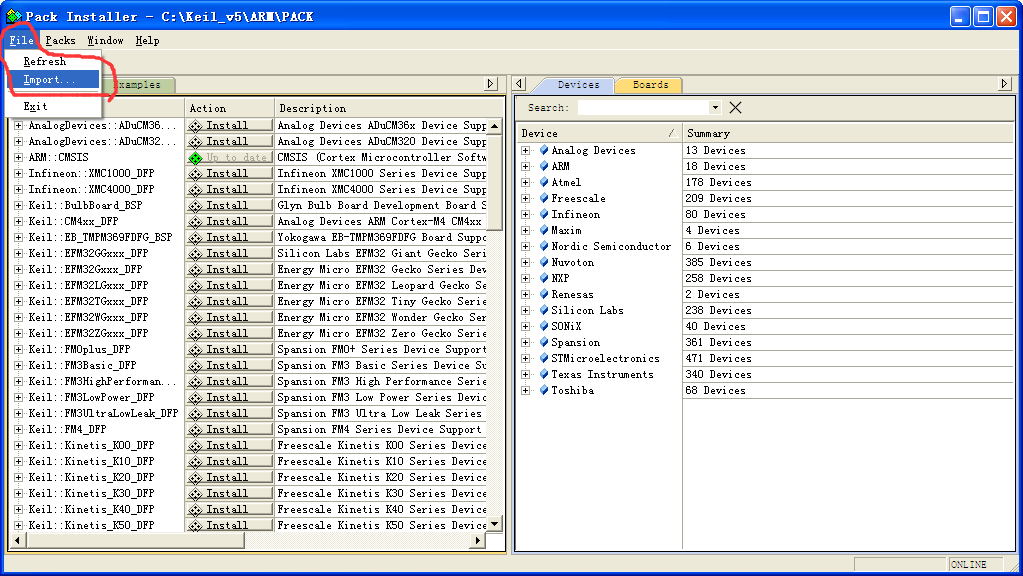The height and width of the screenshot is (576, 1023).
Task: Click the device Search input field
Action: pos(643,108)
